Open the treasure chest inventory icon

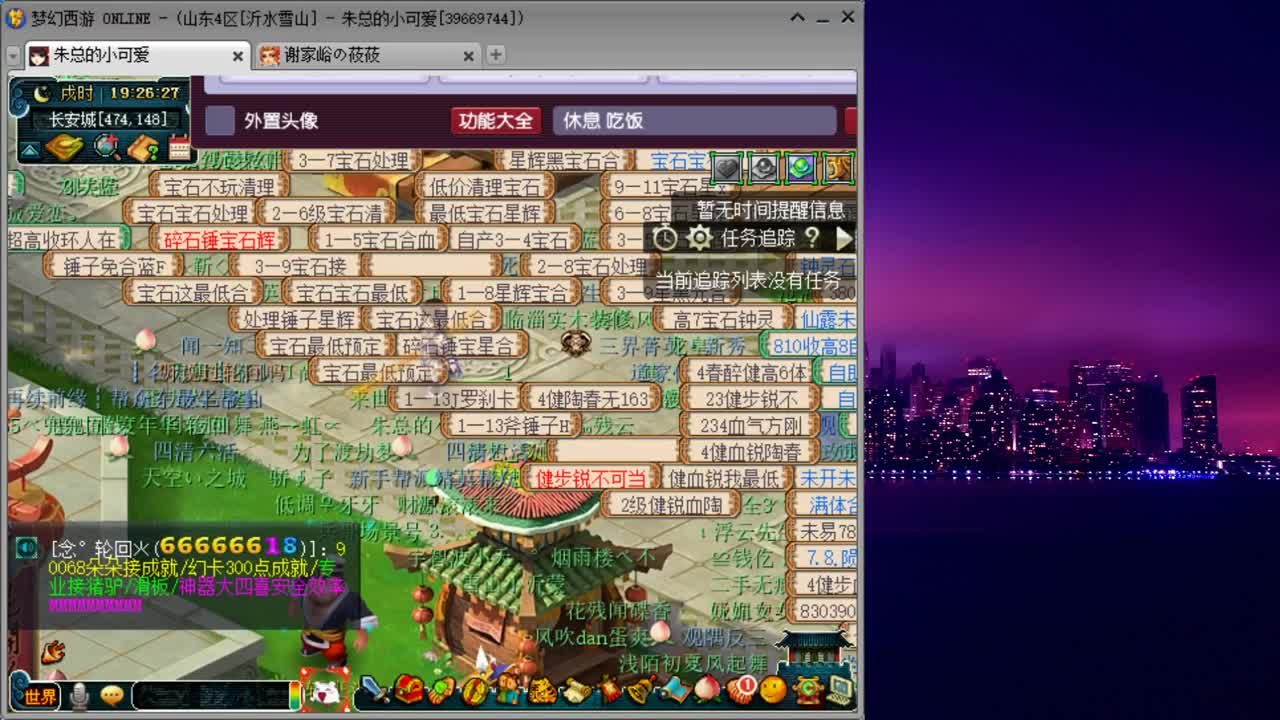pyautogui.click(x=407, y=690)
